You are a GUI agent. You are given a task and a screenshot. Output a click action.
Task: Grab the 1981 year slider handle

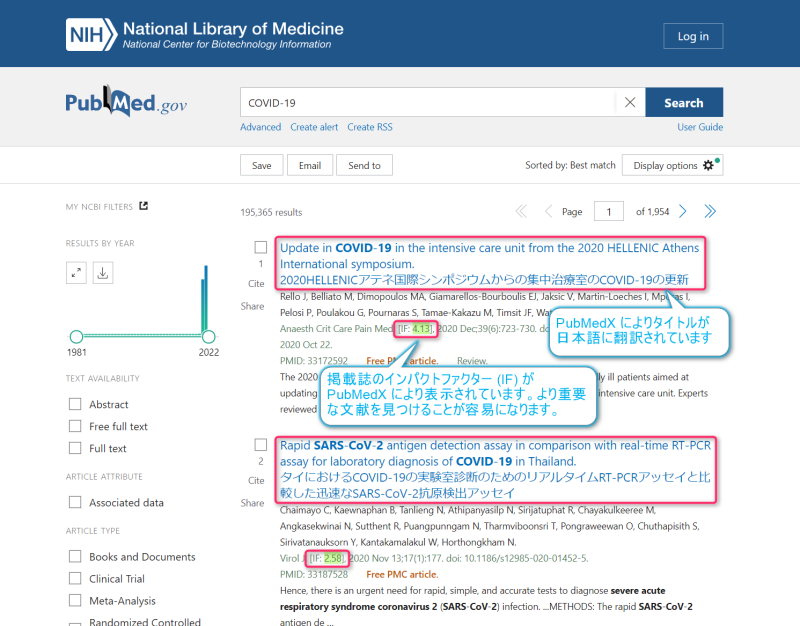click(77, 336)
